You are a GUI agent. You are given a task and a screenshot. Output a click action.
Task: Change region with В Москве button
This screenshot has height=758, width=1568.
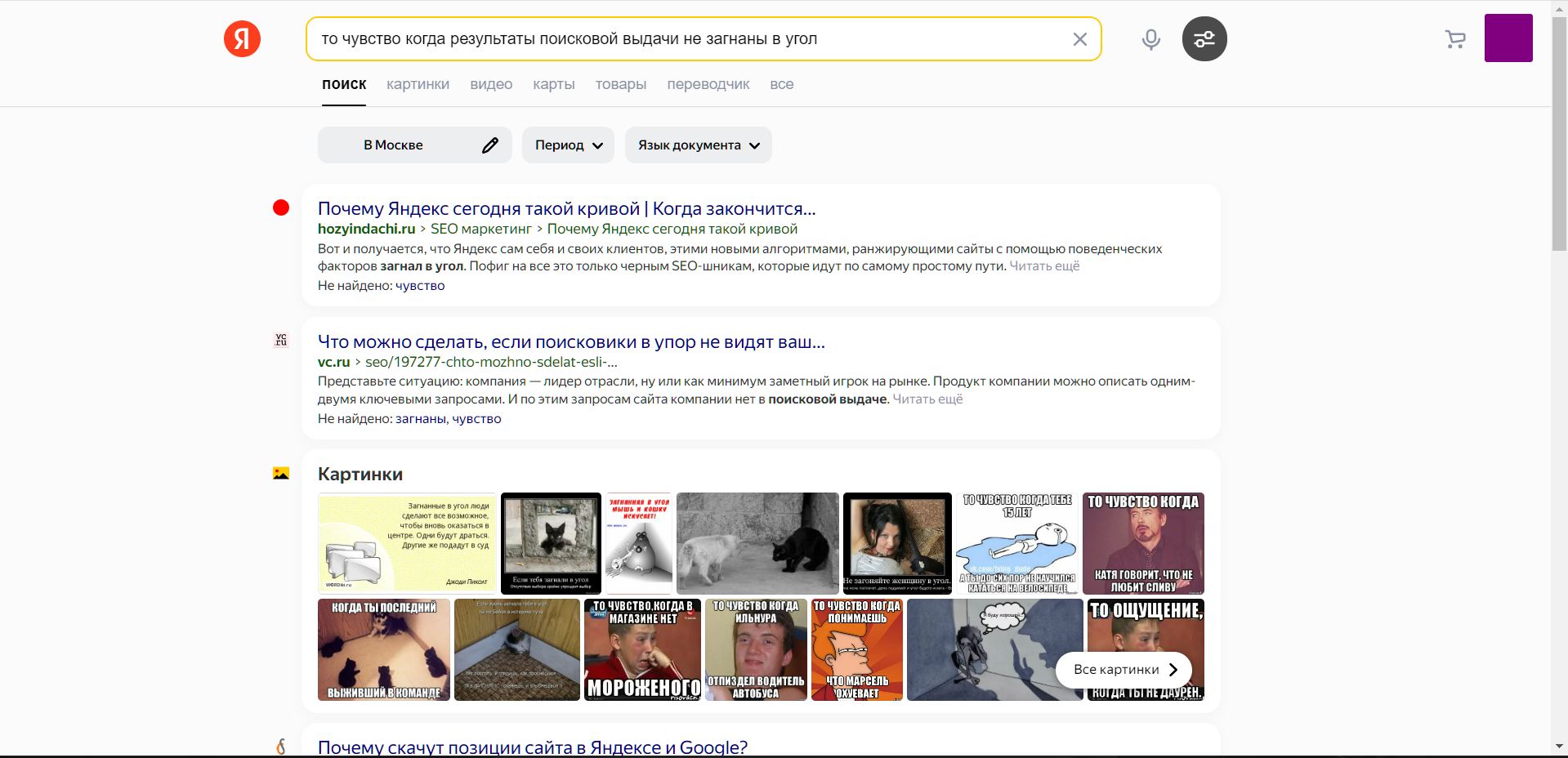coord(415,145)
